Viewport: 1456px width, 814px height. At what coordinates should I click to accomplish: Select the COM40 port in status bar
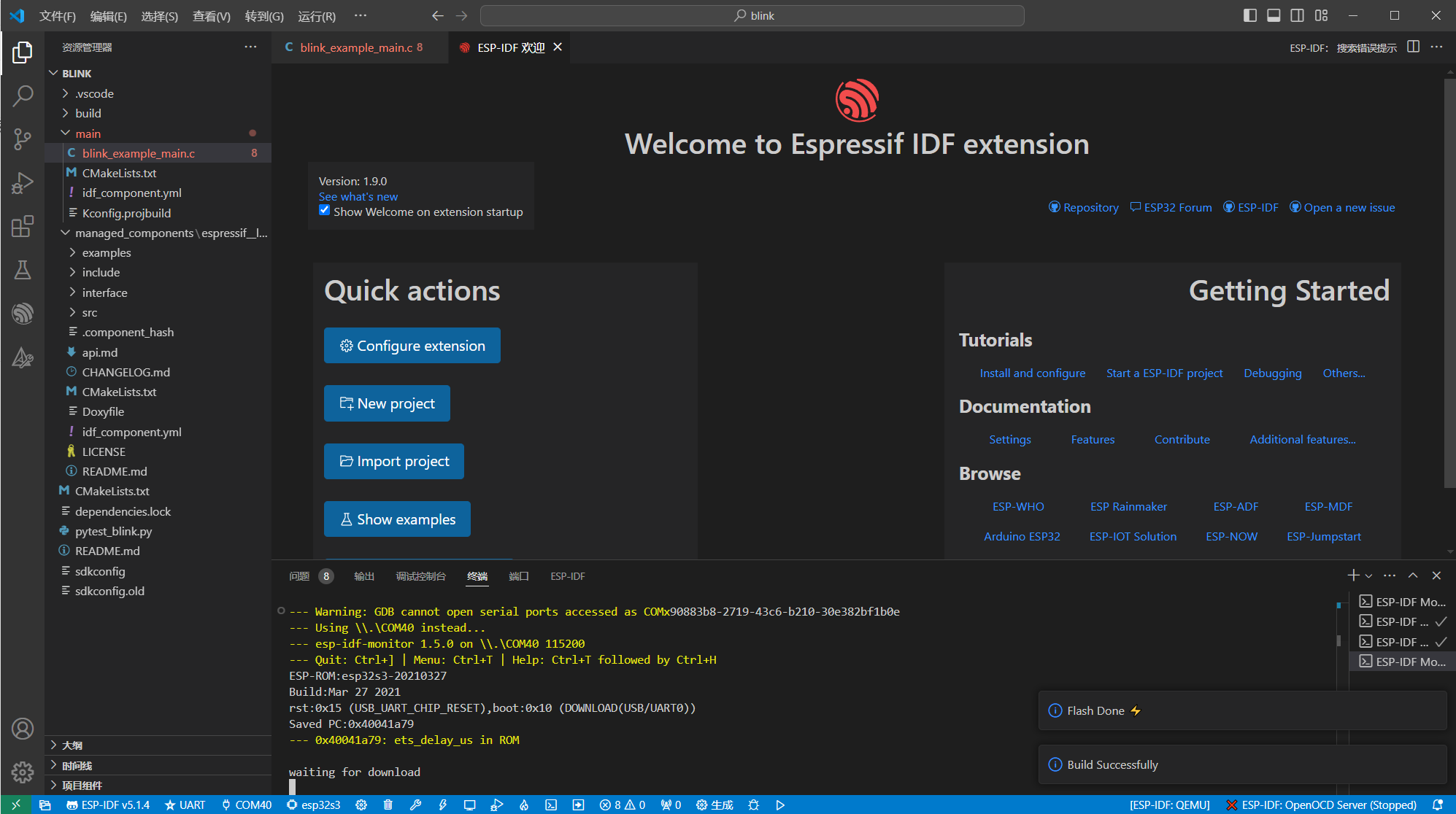247,805
